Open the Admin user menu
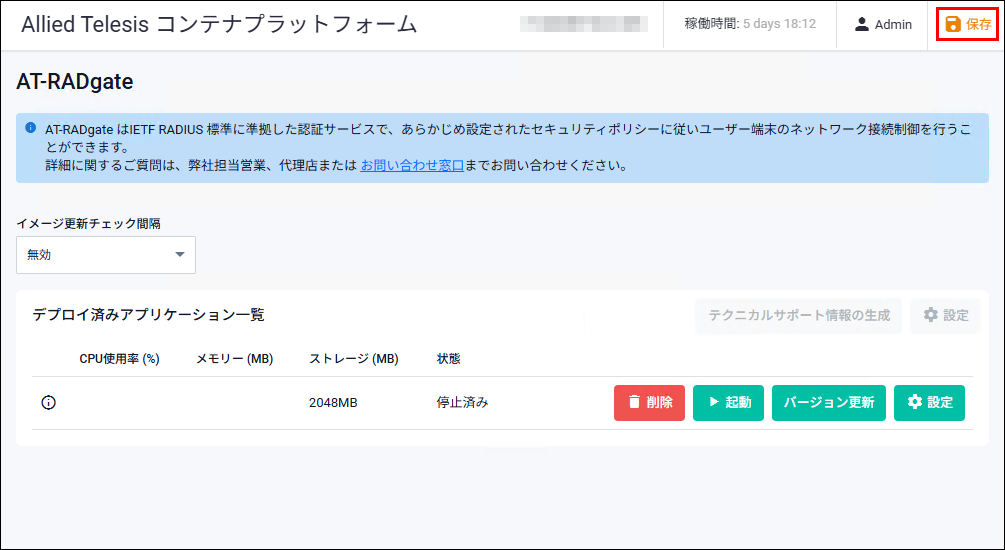Image resolution: width=1005 pixels, height=550 pixels. tap(883, 24)
